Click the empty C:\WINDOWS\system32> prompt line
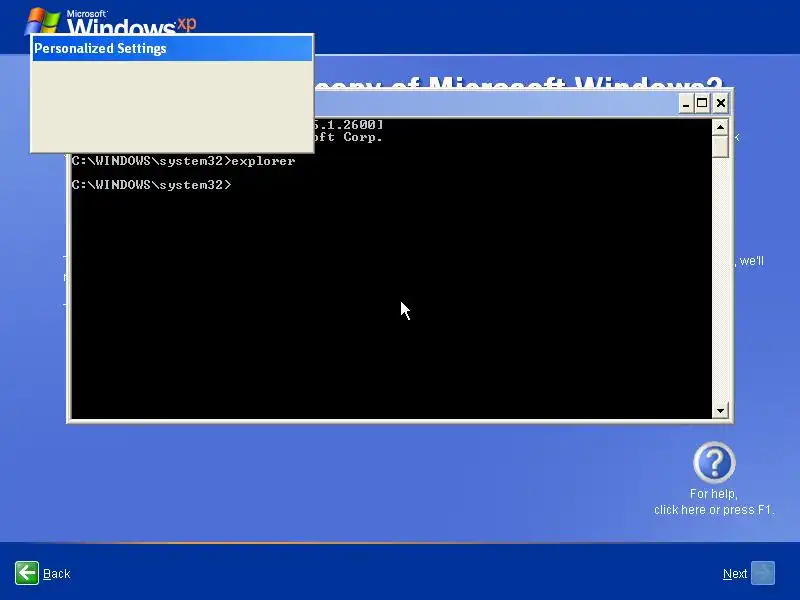800x600 pixels. coord(152,185)
